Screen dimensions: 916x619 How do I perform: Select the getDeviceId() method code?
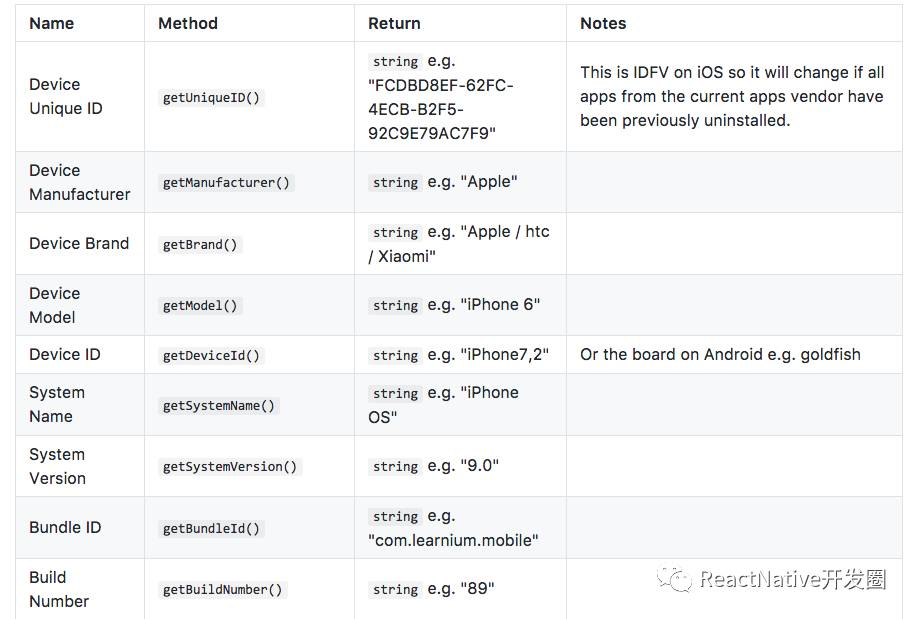(x=211, y=355)
